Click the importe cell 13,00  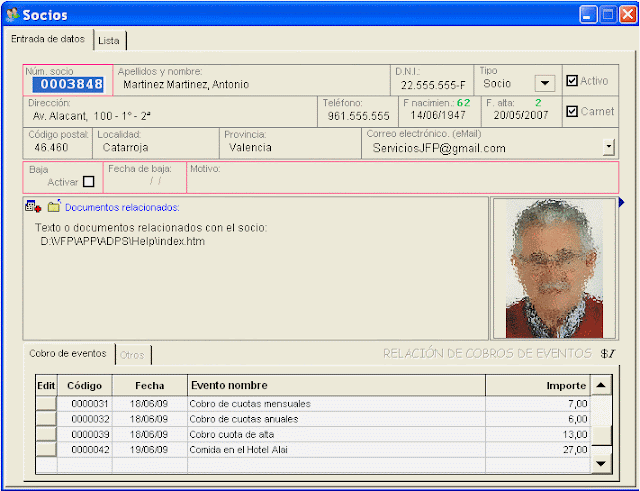point(538,434)
